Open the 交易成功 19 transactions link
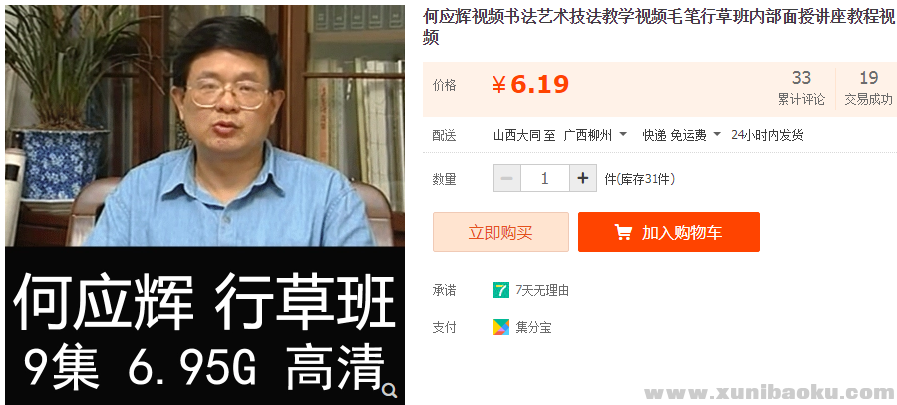 [x=868, y=89]
